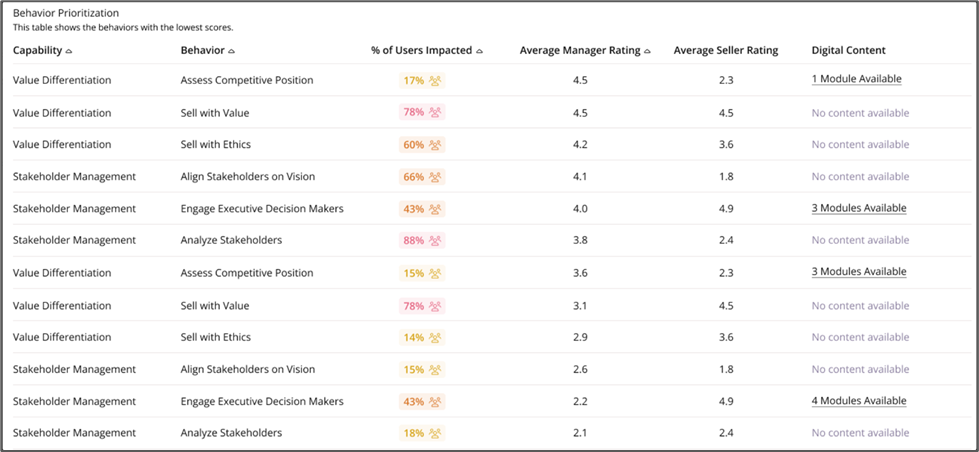Click the Sell with Ethics row rated 4.2
Screen dimensions: 979x452
pos(490,145)
